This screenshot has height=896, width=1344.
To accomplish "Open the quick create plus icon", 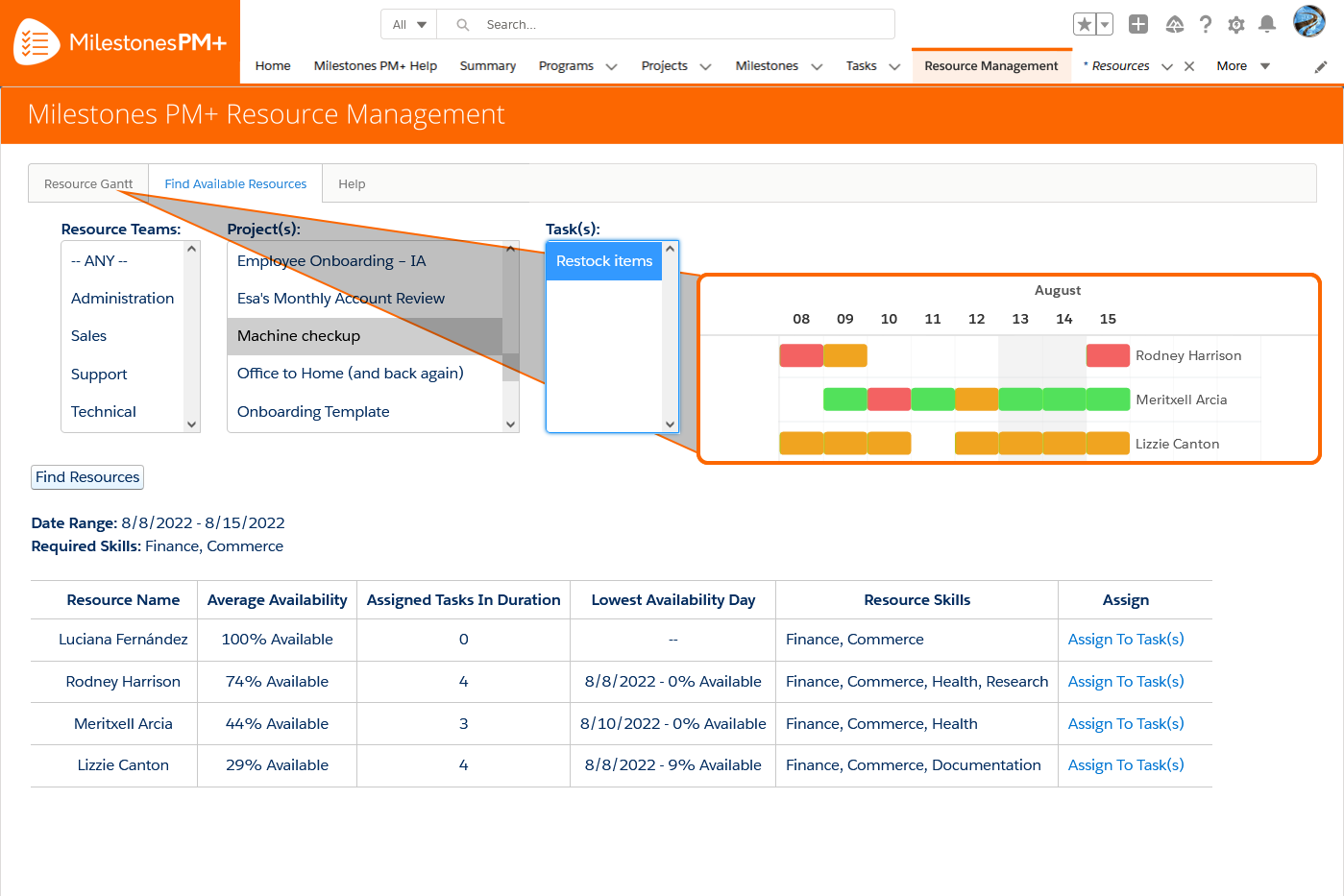I will click(x=1138, y=24).
